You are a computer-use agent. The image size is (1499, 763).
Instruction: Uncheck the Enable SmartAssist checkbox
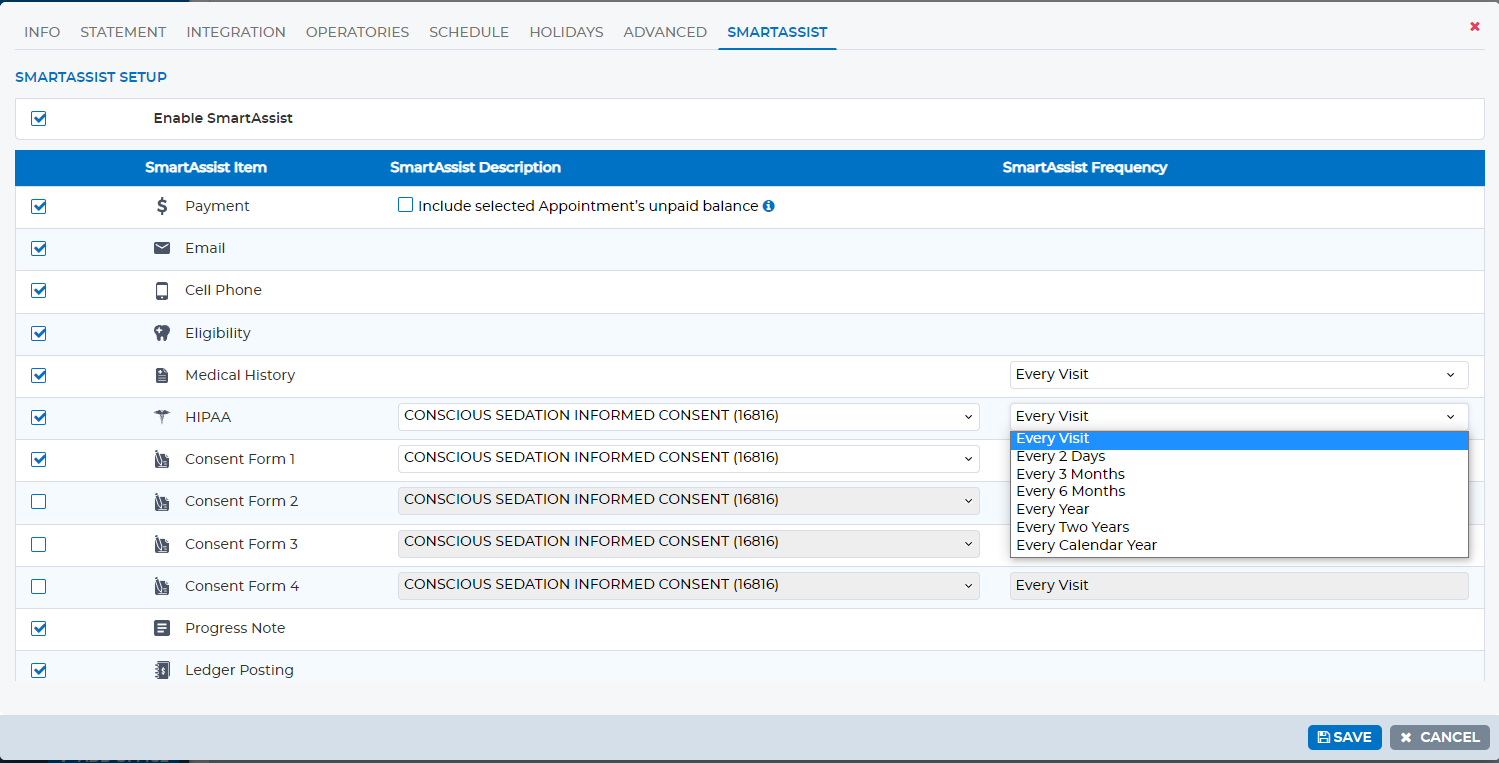click(39, 119)
